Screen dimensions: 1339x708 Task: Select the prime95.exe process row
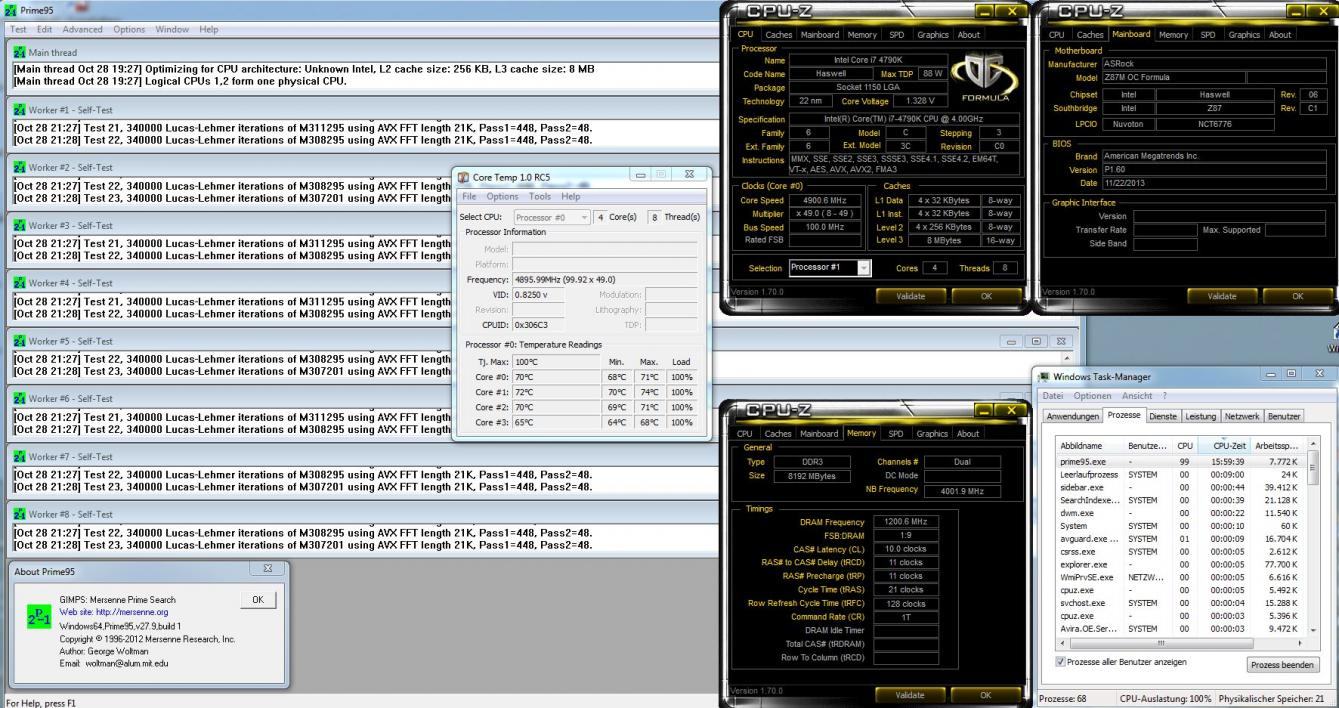tap(1180, 461)
